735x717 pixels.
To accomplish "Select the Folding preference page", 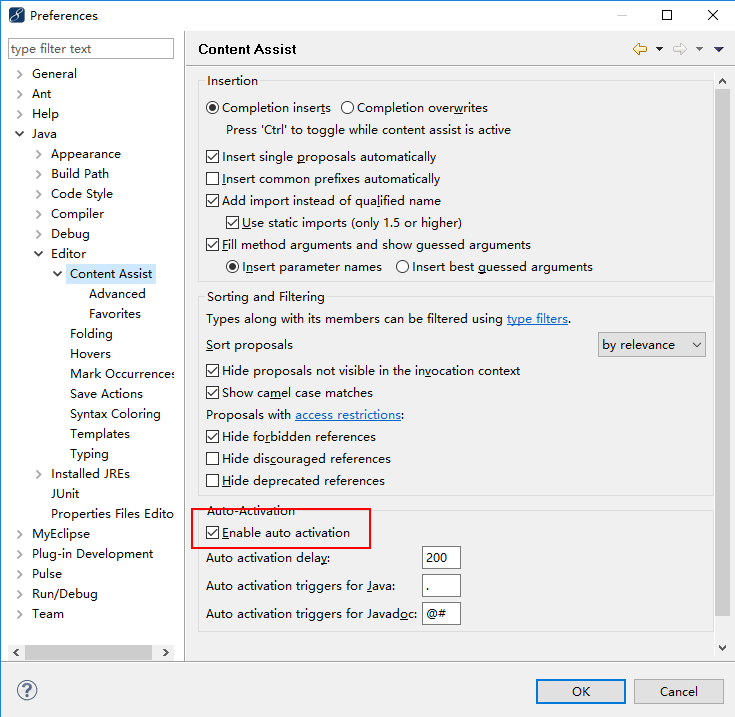I will point(91,334).
